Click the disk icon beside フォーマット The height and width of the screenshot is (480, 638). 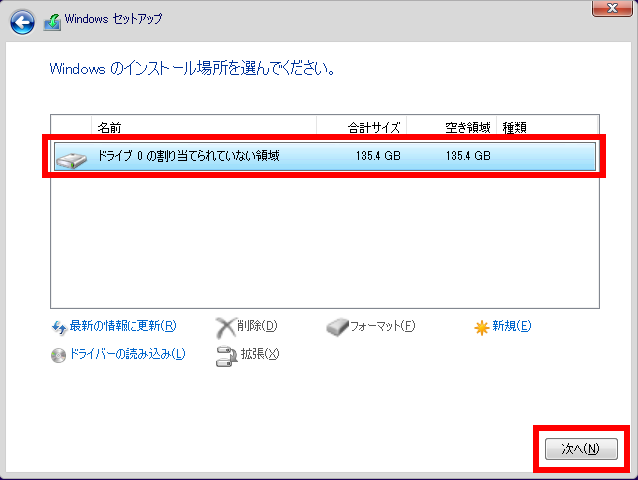(x=337, y=327)
